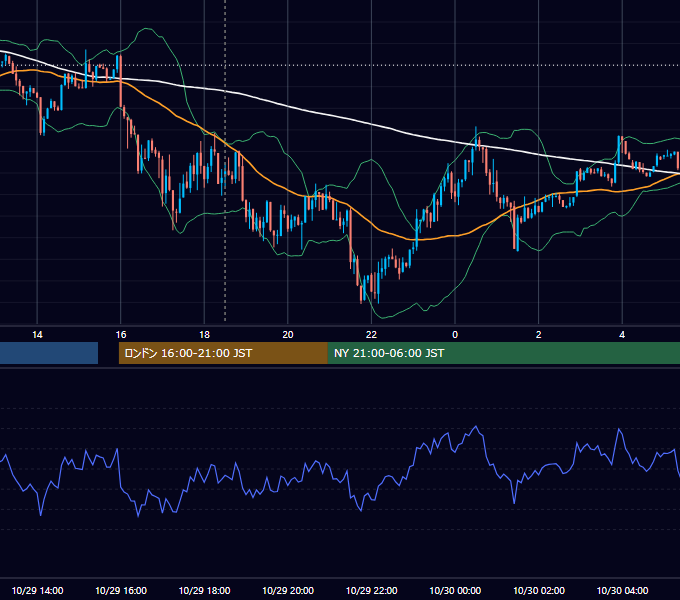Click the 10/29 14:00 time label
The height and width of the screenshot is (600, 680).
pyautogui.click(x=37, y=590)
